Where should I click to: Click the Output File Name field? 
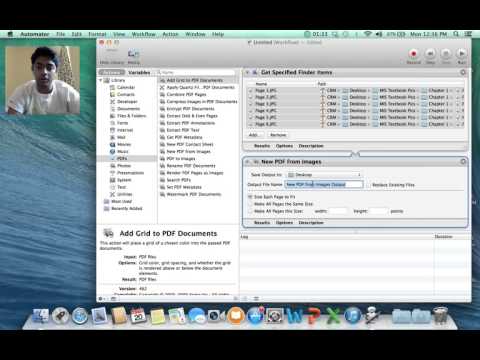pos(324,184)
